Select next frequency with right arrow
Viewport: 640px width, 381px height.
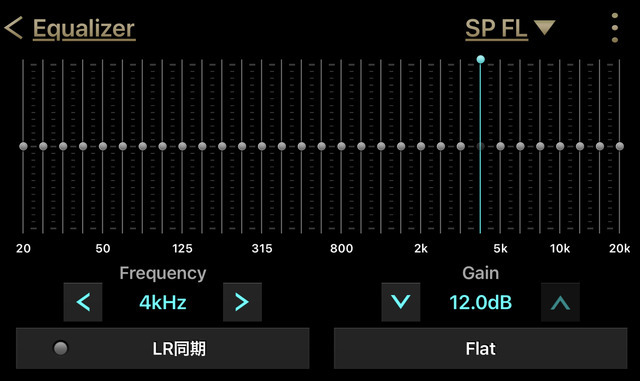click(x=242, y=302)
